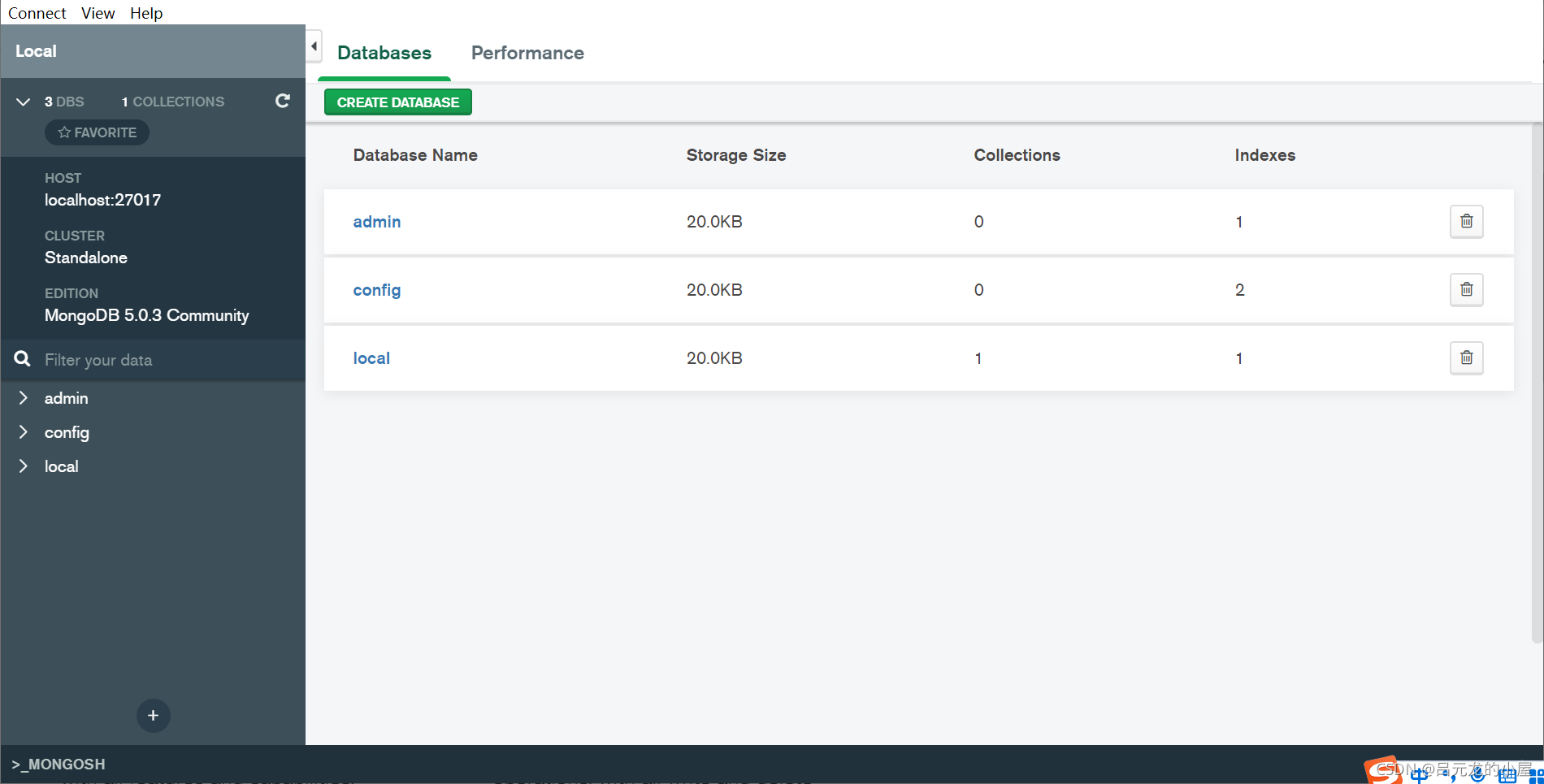1544x784 pixels.
Task: Delete the admin database via trash icon
Action: (1466, 222)
